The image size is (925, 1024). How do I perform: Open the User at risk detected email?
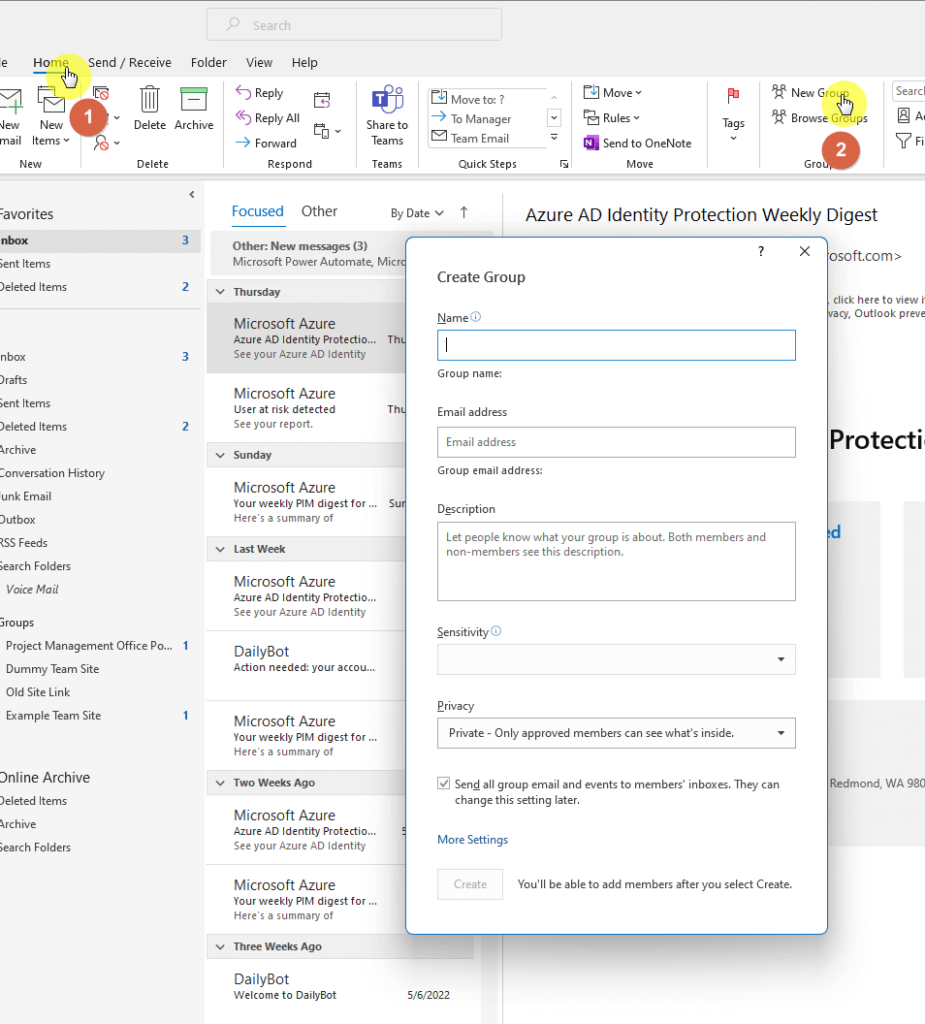click(307, 408)
